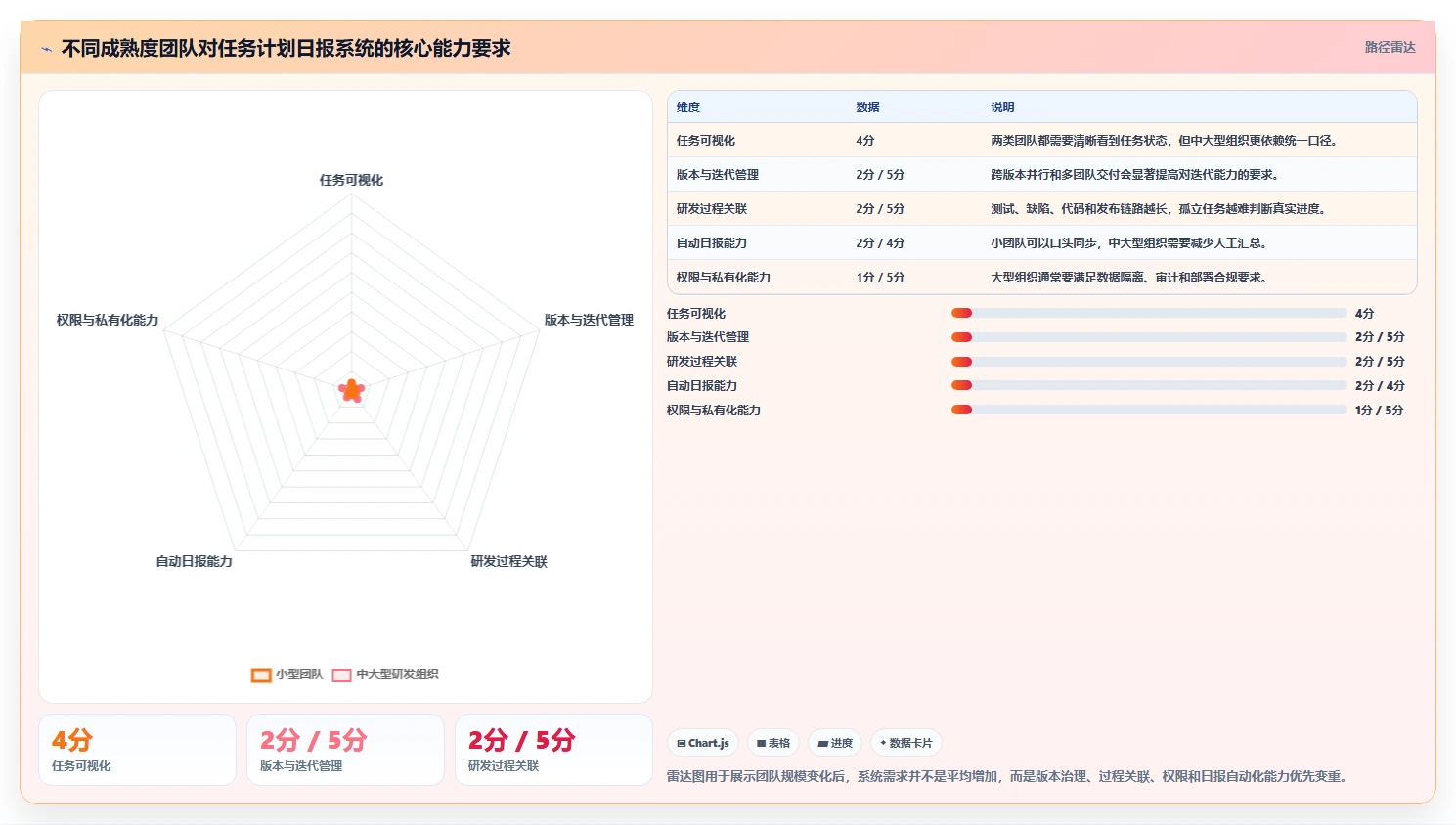Click the 中大型研发组织 pink legend swatch
Screen dimensions: 1456x825
click(341, 674)
